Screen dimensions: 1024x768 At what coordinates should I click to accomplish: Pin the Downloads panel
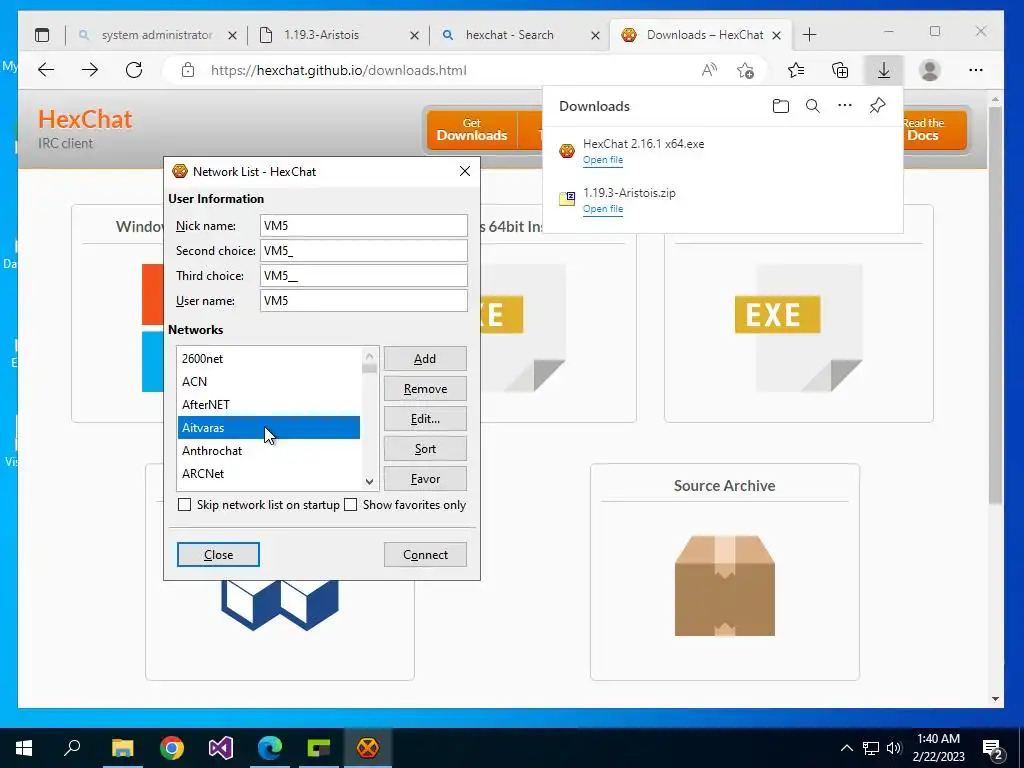point(877,105)
